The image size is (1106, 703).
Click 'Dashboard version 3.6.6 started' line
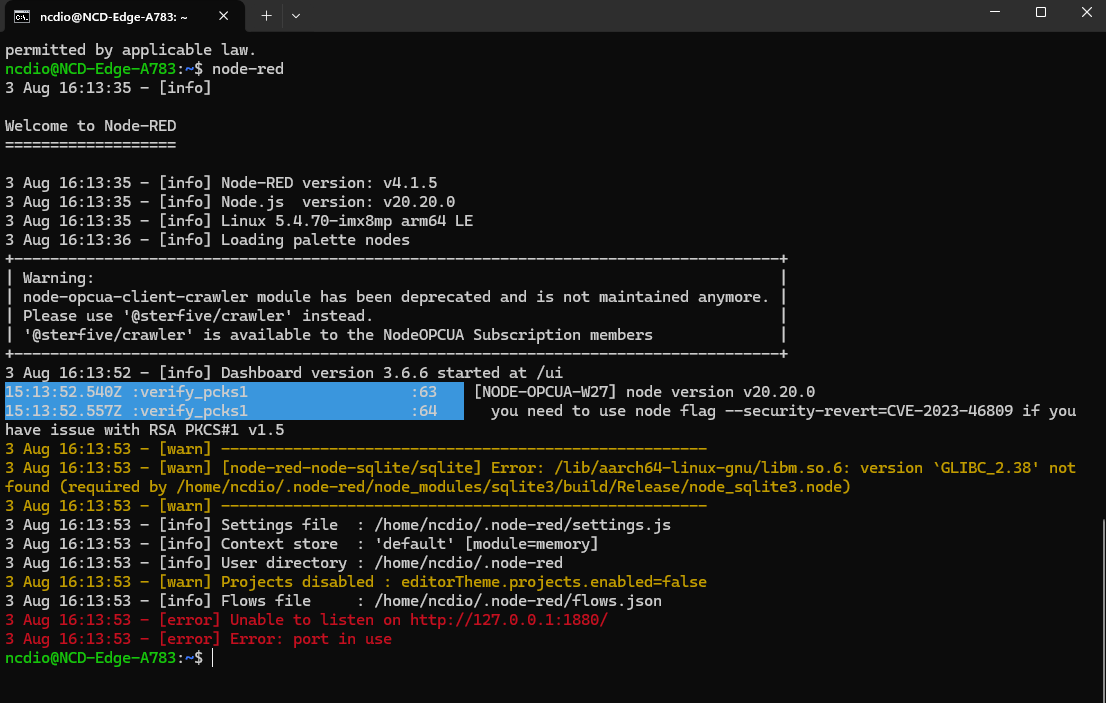click(284, 373)
